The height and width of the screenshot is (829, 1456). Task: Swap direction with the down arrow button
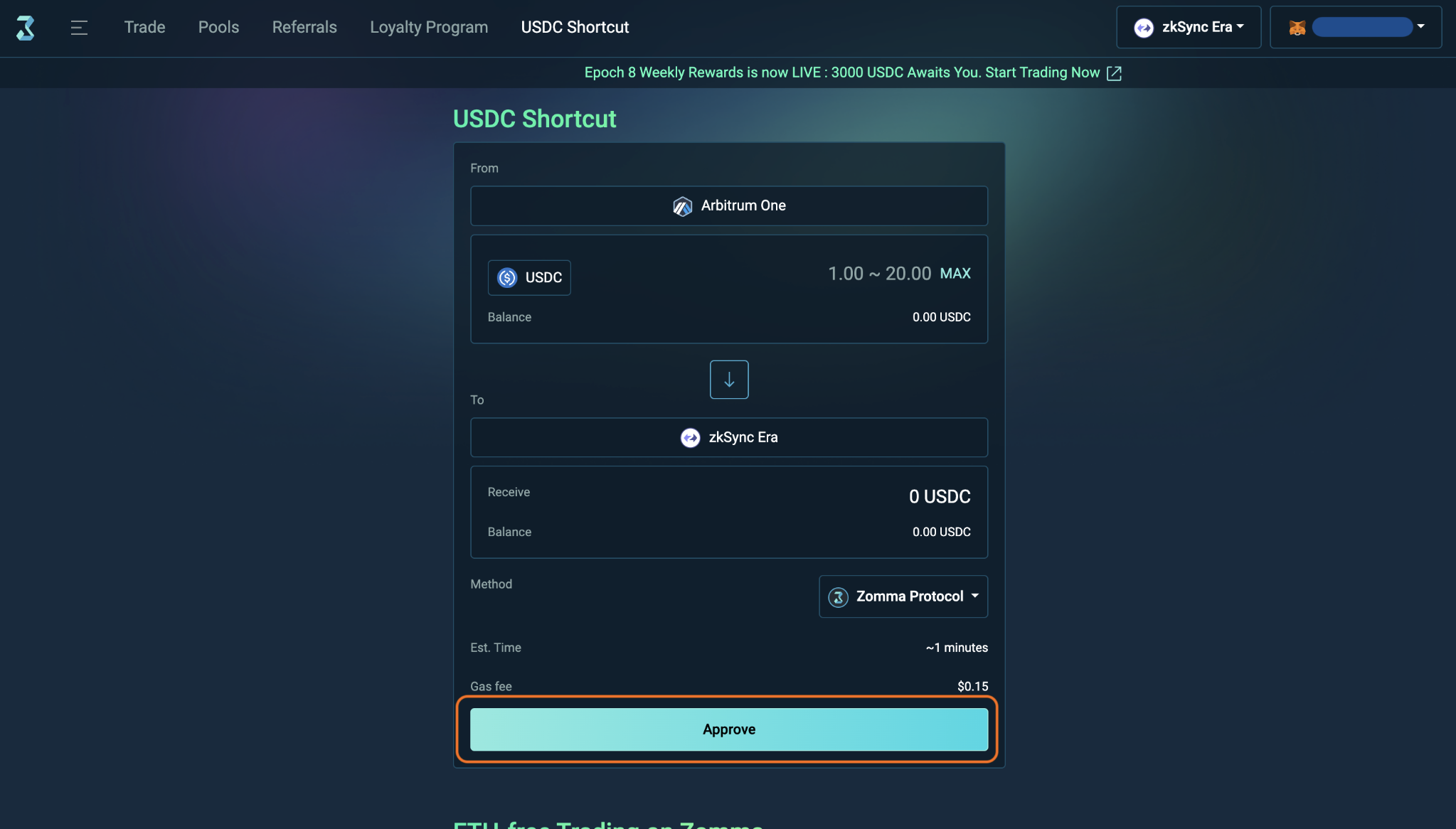tap(729, 380)
